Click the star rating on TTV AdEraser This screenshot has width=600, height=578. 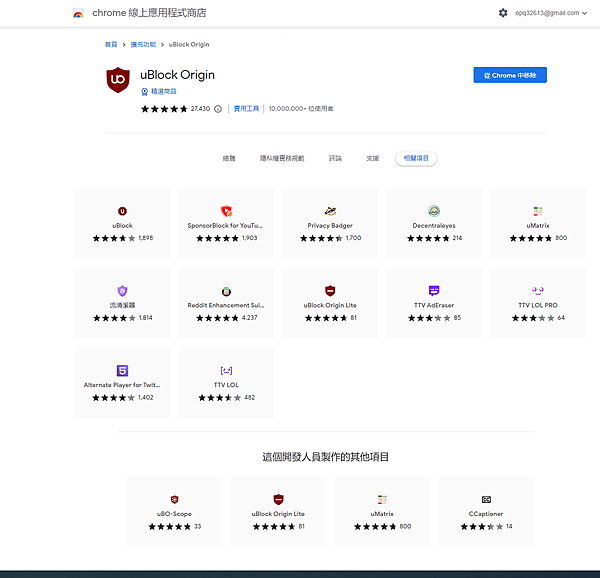coord(429,318)
